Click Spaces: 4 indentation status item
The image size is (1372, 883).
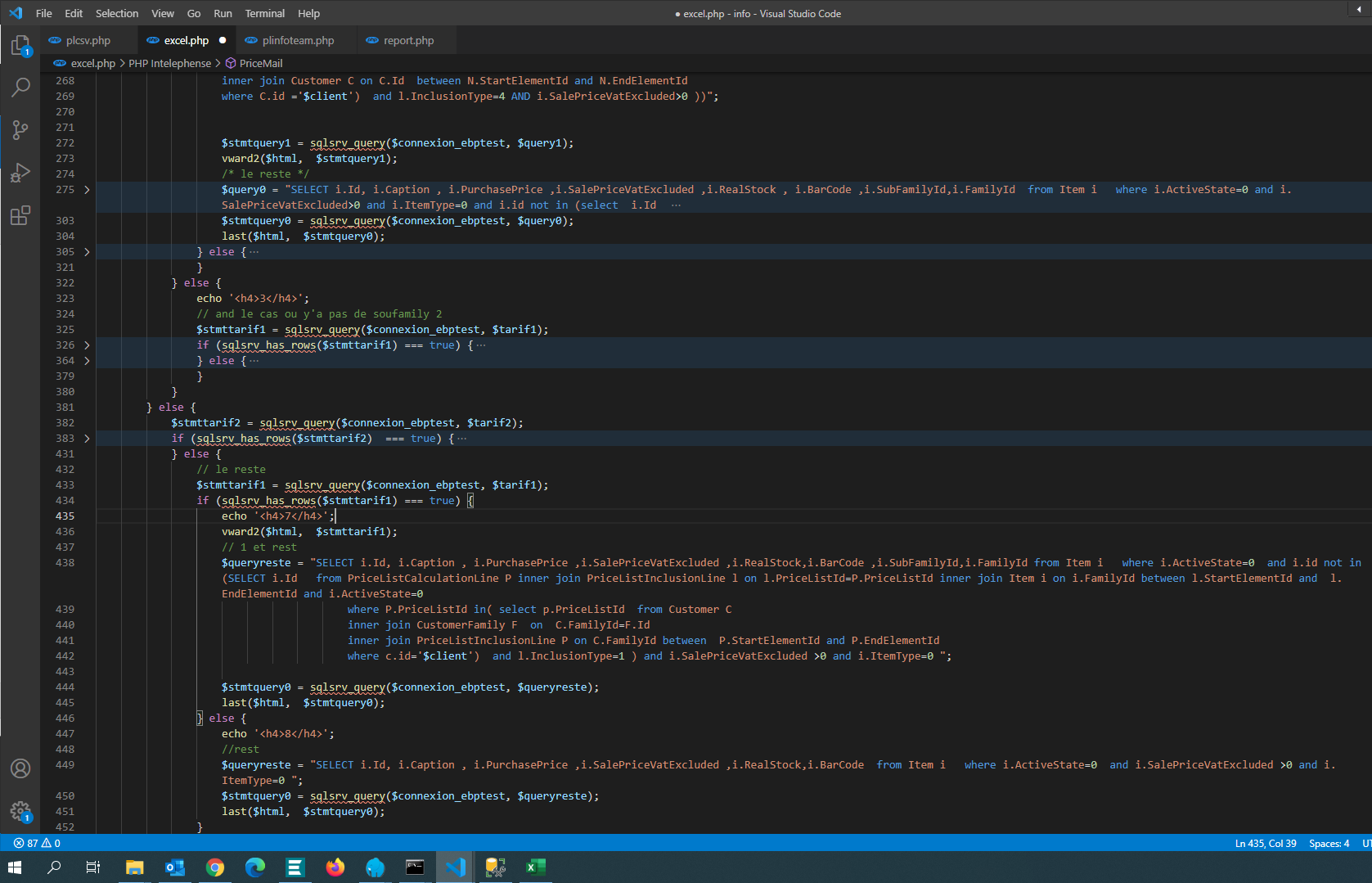1329,843
